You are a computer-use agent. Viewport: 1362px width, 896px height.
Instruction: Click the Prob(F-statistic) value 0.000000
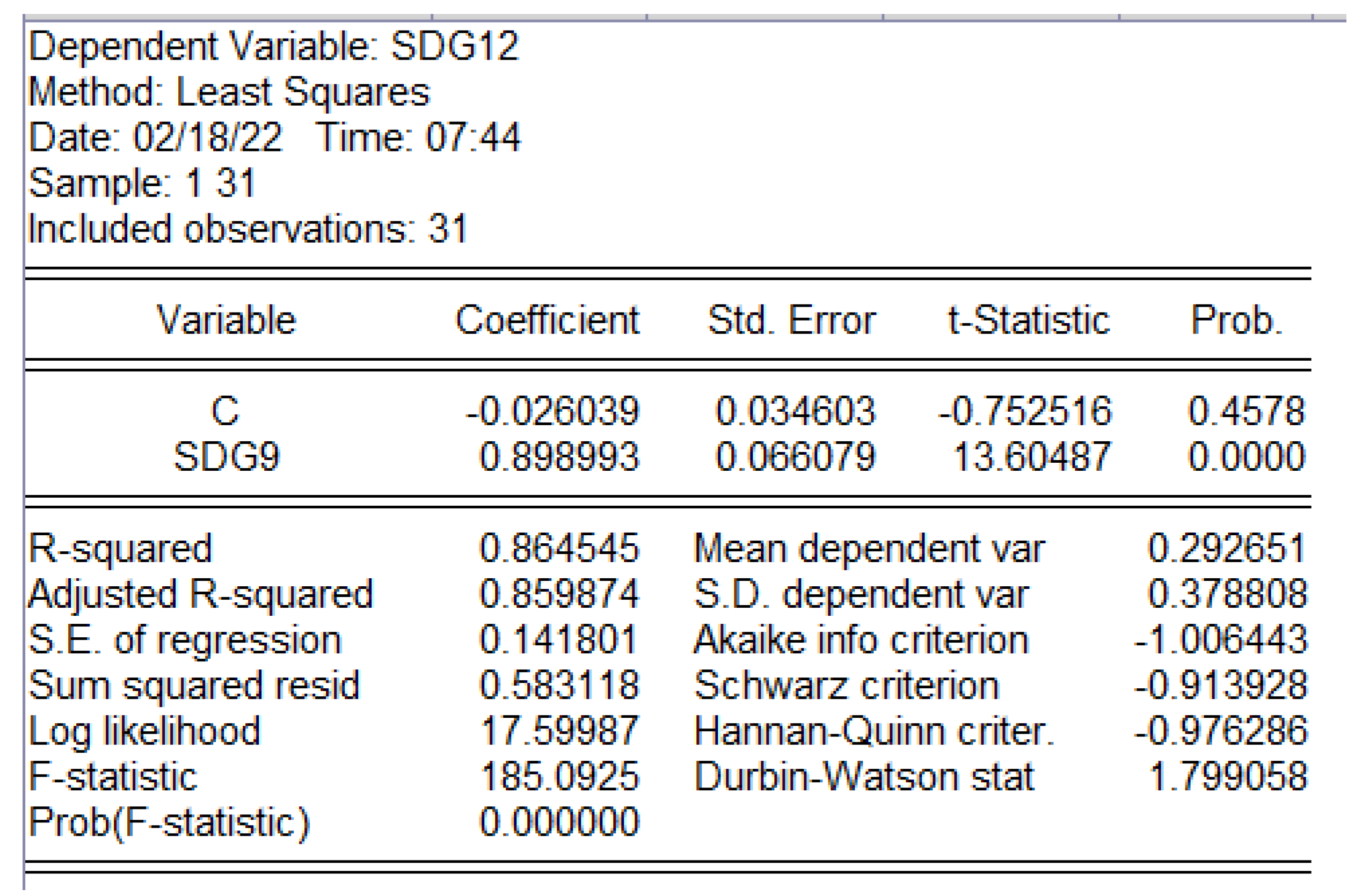point(558,822)
